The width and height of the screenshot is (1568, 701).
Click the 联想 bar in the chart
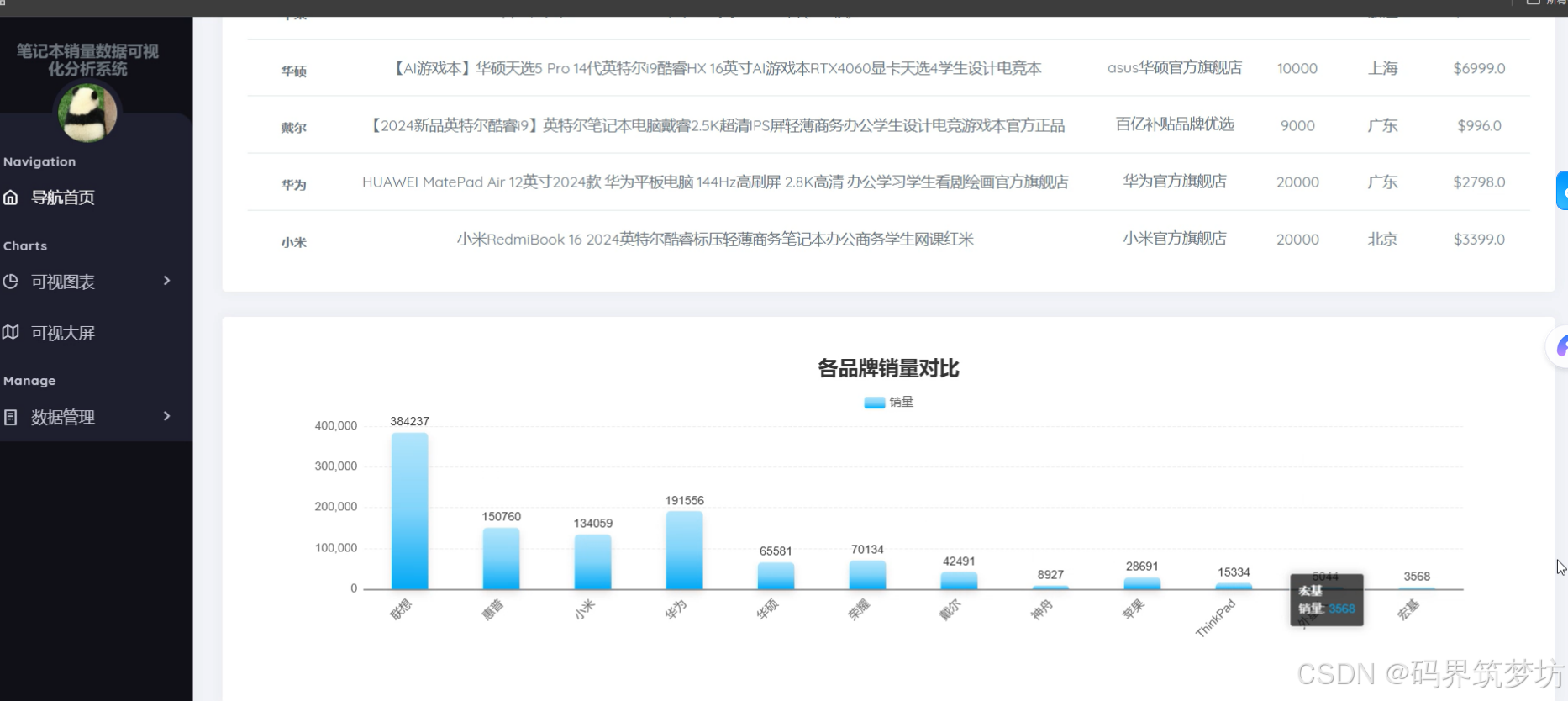[x=409, y=511]
